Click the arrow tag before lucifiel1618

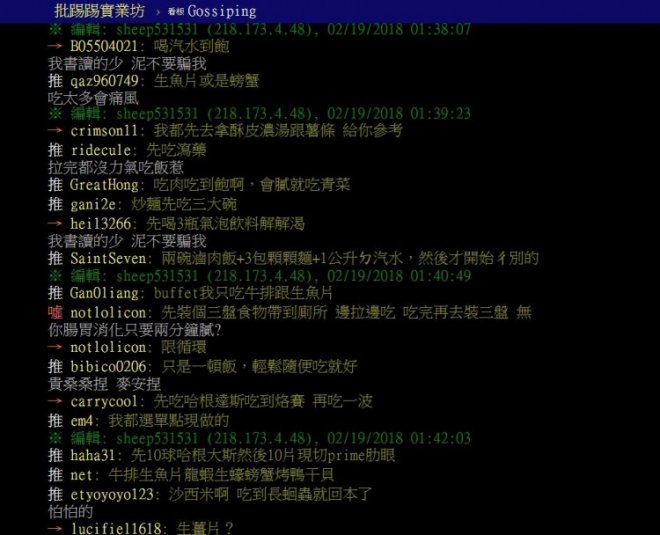[55, 528]
